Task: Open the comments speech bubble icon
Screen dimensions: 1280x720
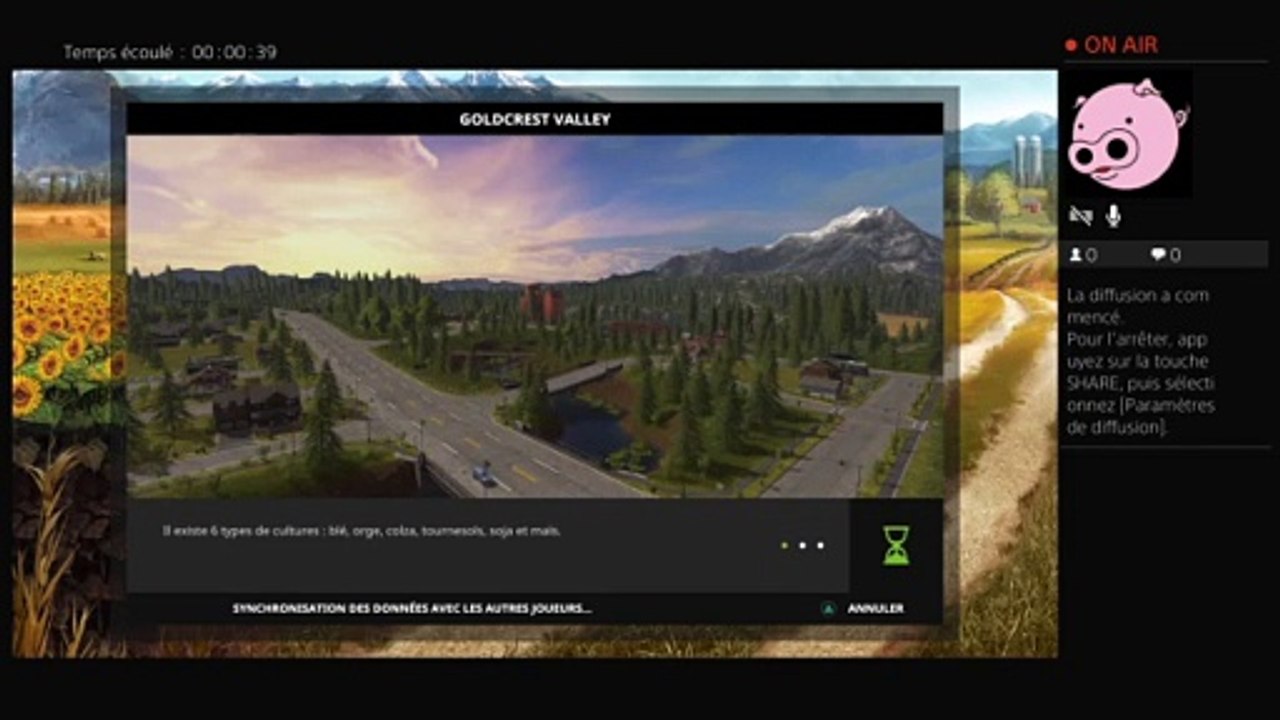Action: pos(1158,255)
